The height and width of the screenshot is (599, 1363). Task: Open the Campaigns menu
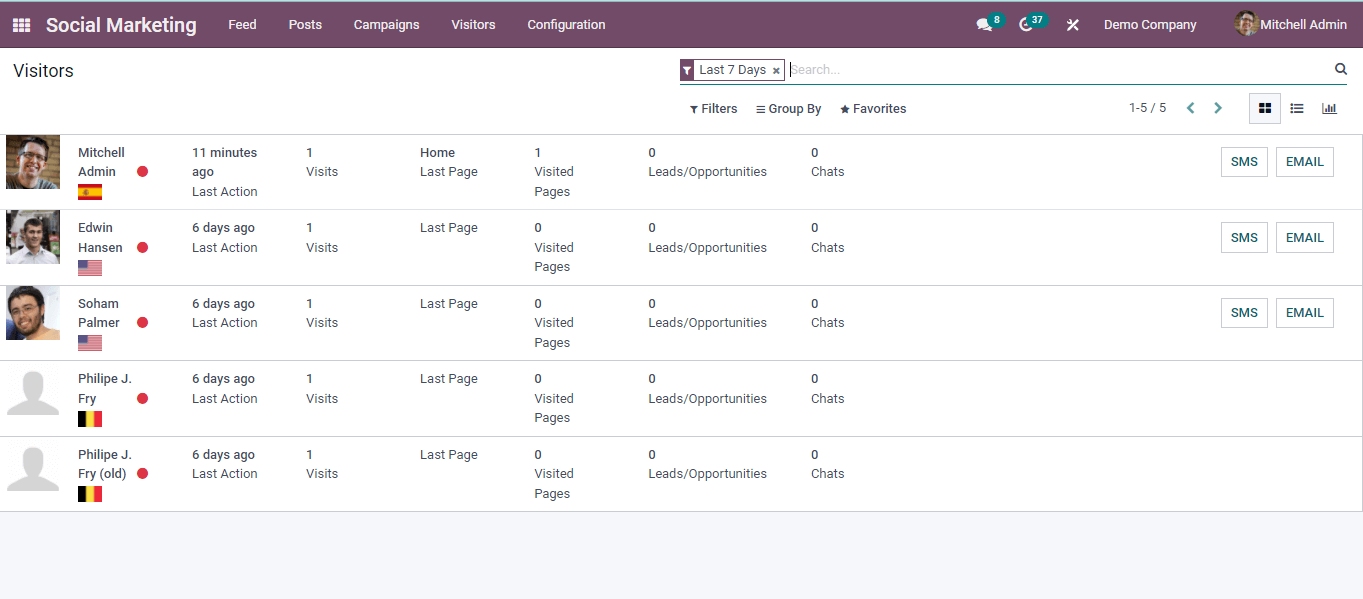pos(386,25)
